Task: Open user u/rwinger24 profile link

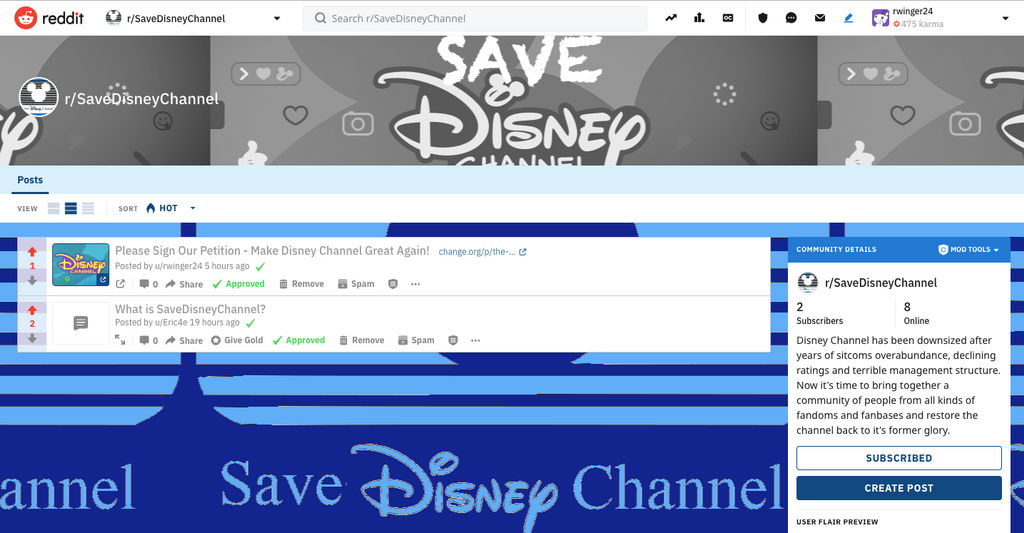Action: click(x=178, y=266)
